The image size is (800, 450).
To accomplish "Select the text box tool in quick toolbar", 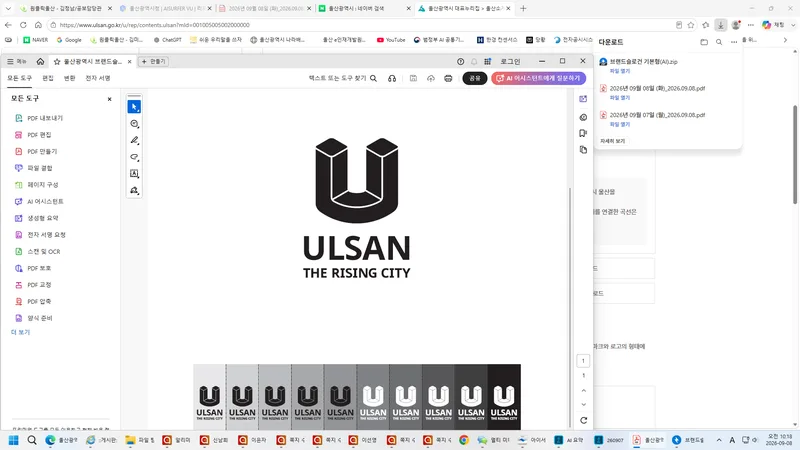I will (x=134, y=173).
